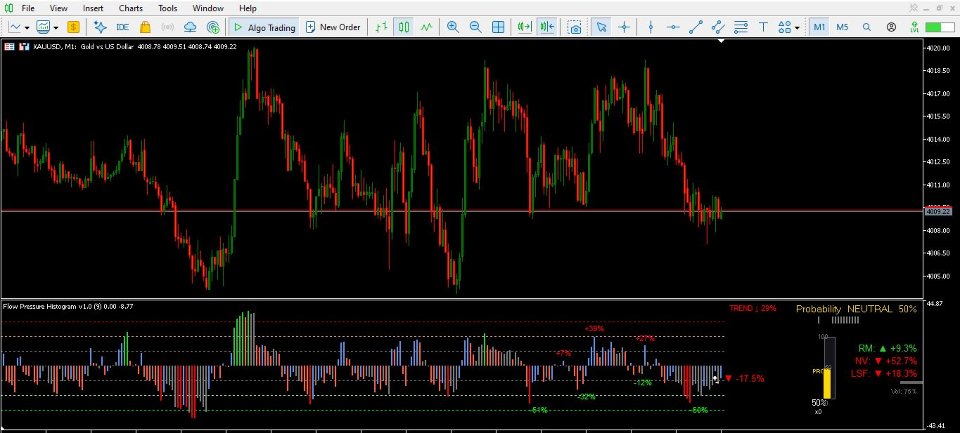Click the Probability NEUTRAL 50% text
The height and width of the screenshot is (433, 960).
point(856,309)
